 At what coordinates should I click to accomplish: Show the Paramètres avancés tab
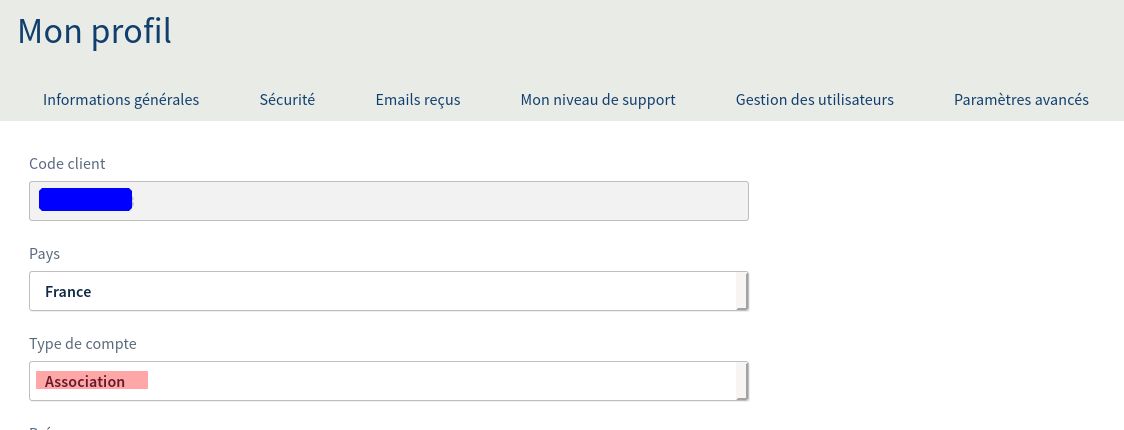(x=1021, y=100)
